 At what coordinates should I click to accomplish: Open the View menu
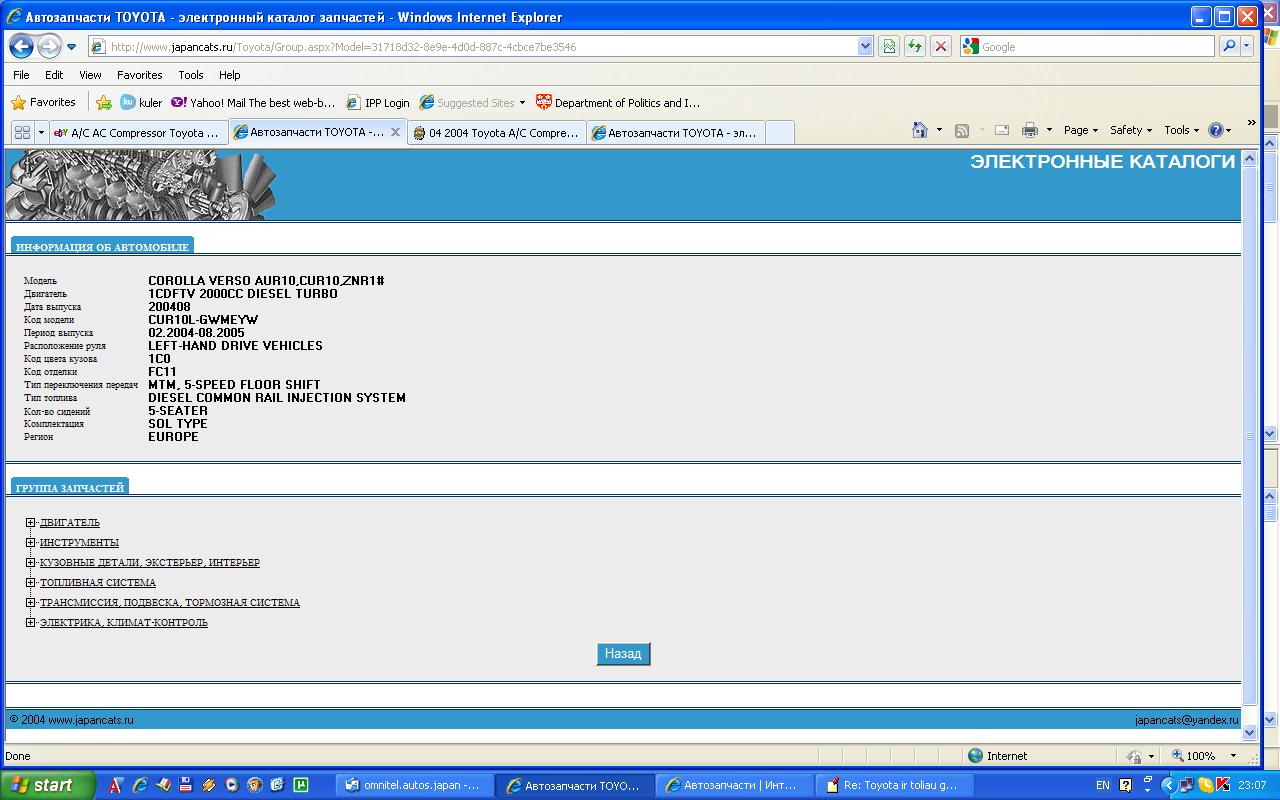click(x=90, y=75)
